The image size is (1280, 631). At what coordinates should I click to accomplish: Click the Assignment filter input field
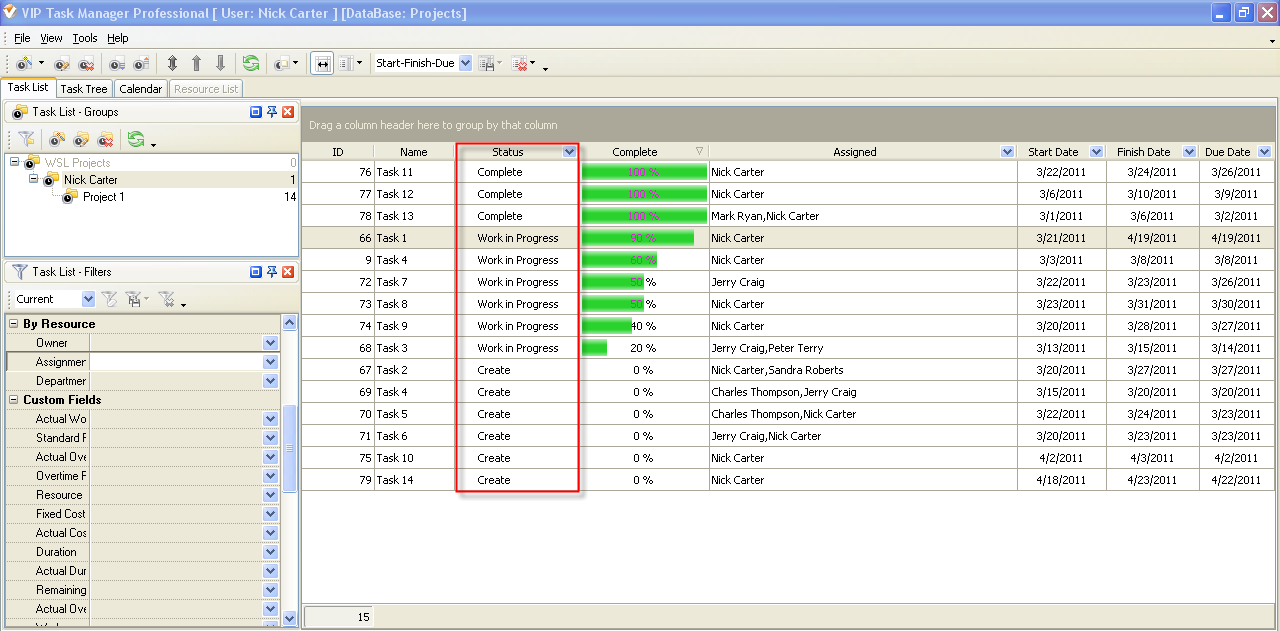click(175, 362)
